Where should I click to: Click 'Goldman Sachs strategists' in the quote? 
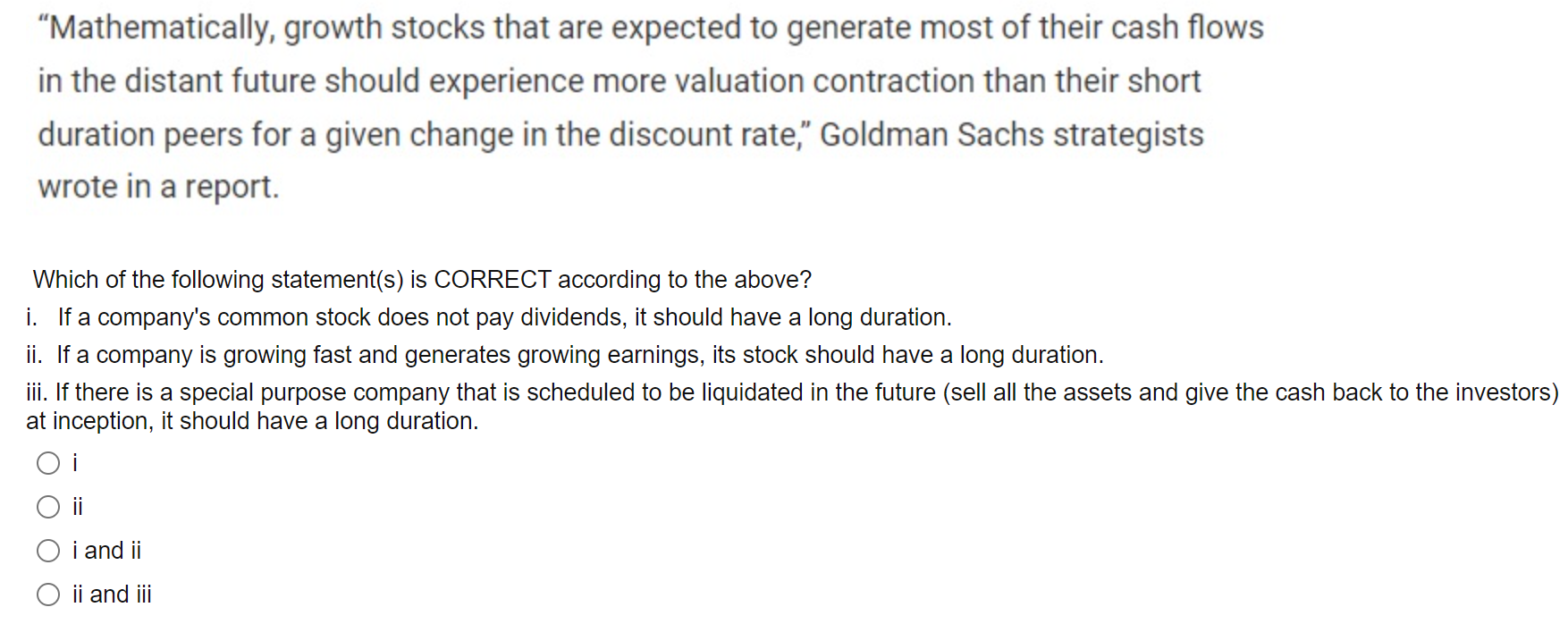point(1012,135)
